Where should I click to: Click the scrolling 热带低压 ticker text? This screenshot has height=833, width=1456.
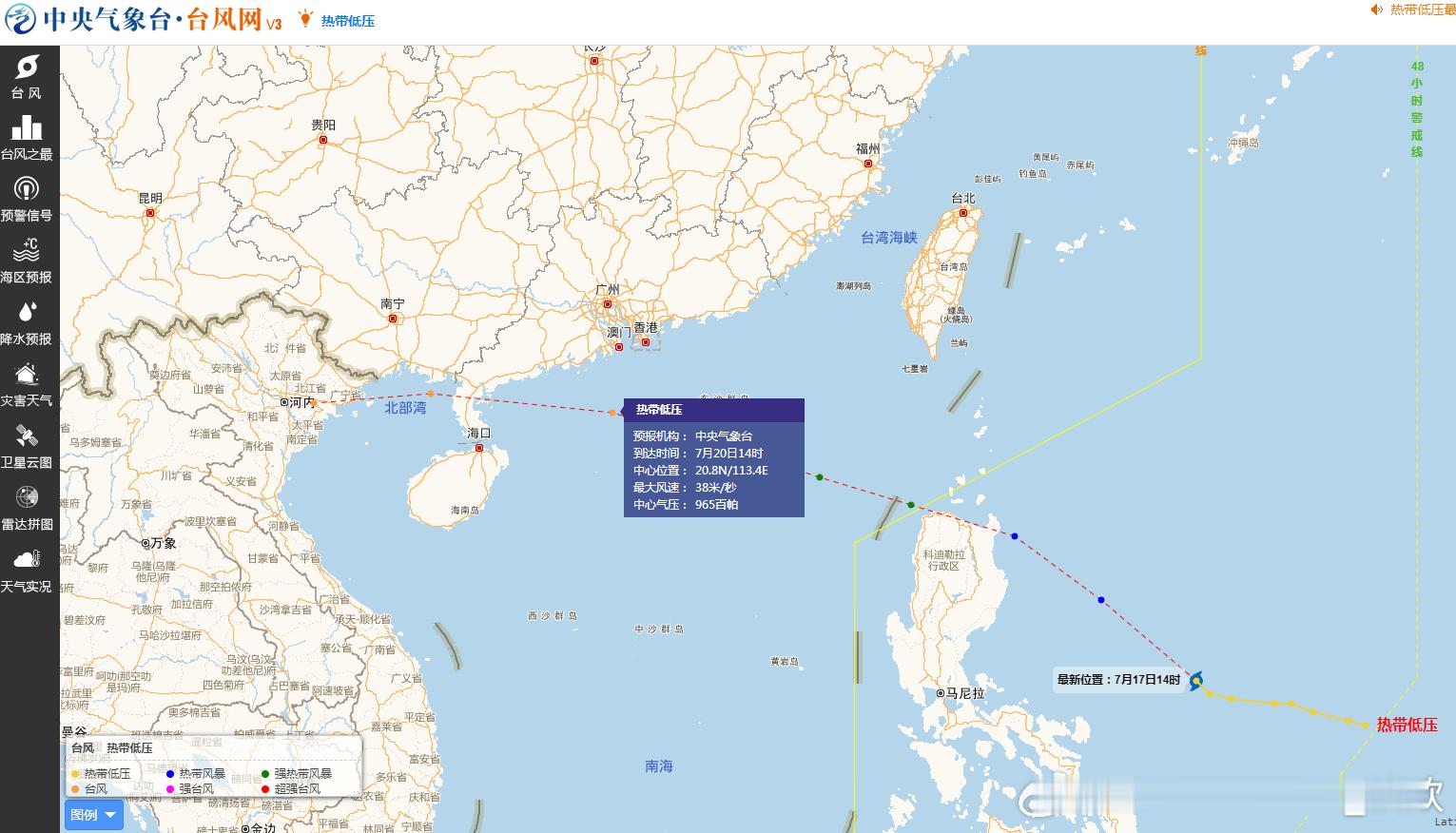[1423, 10]
